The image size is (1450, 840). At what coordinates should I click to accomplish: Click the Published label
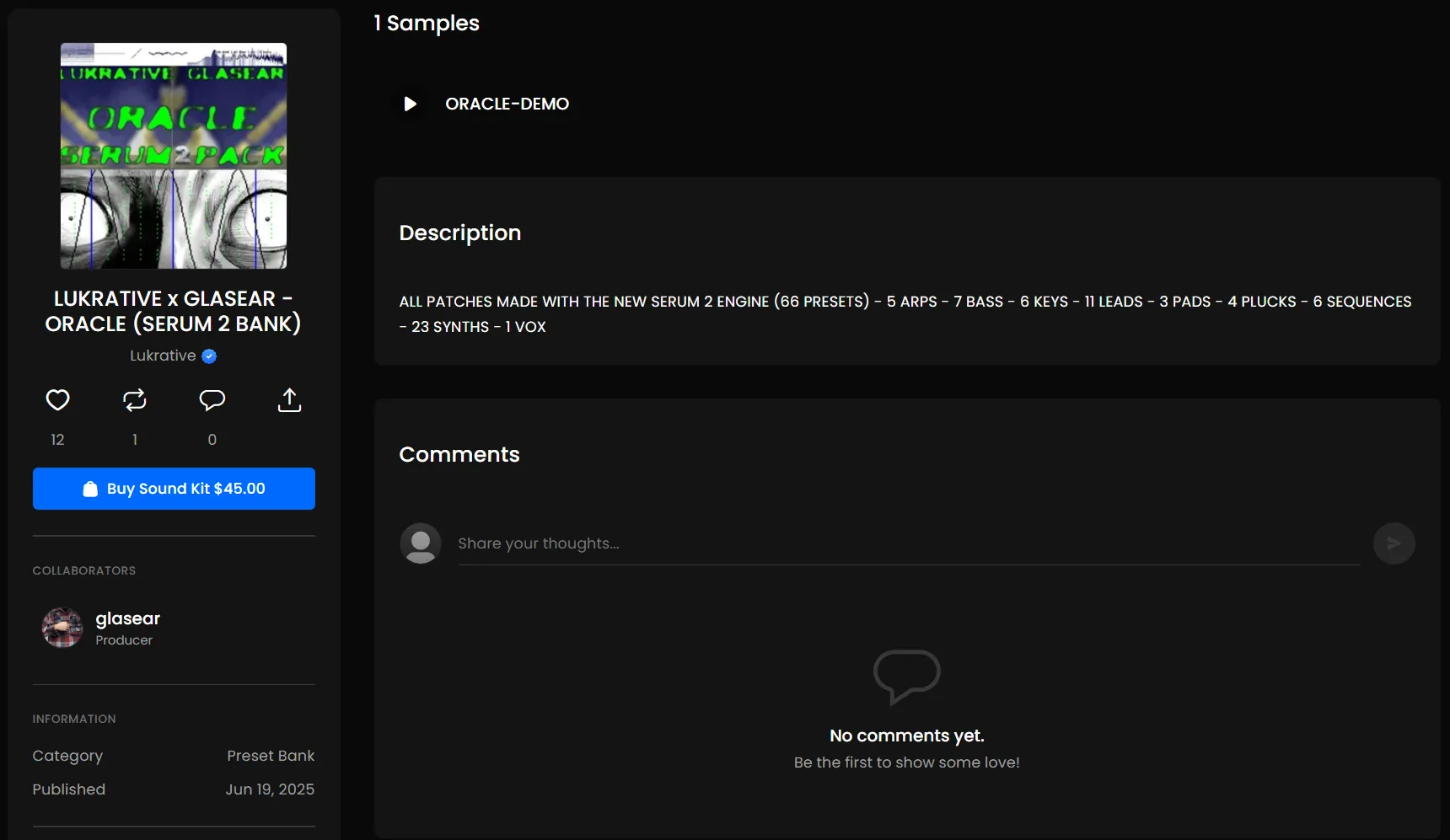pos(69,789)
